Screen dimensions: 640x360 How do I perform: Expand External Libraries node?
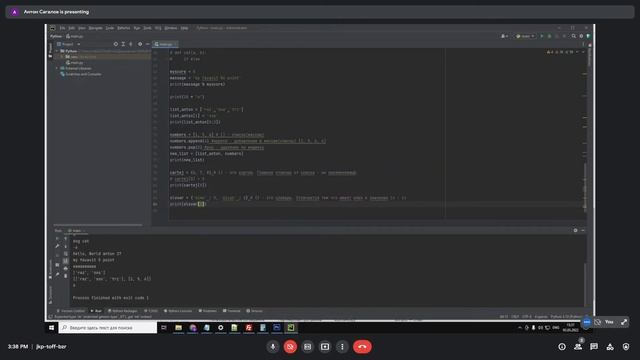pos(57,68)
